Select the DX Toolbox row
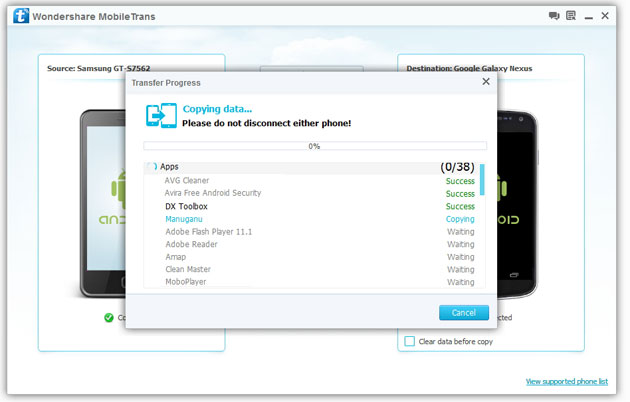Viewport: 630px width, 402px height. [x=311, y=206]
